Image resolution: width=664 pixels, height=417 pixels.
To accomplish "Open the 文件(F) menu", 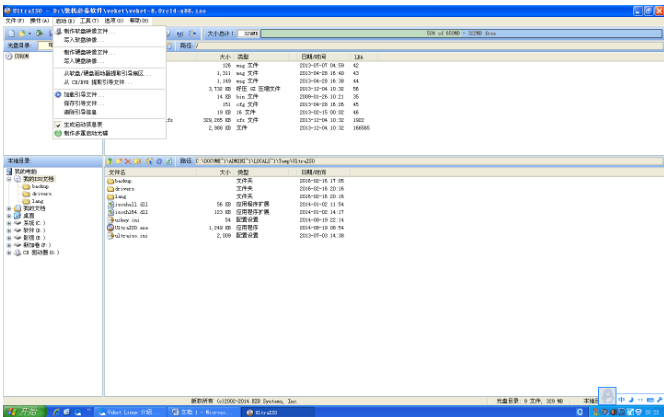I will pyautogui.click(x=14, y=20).
